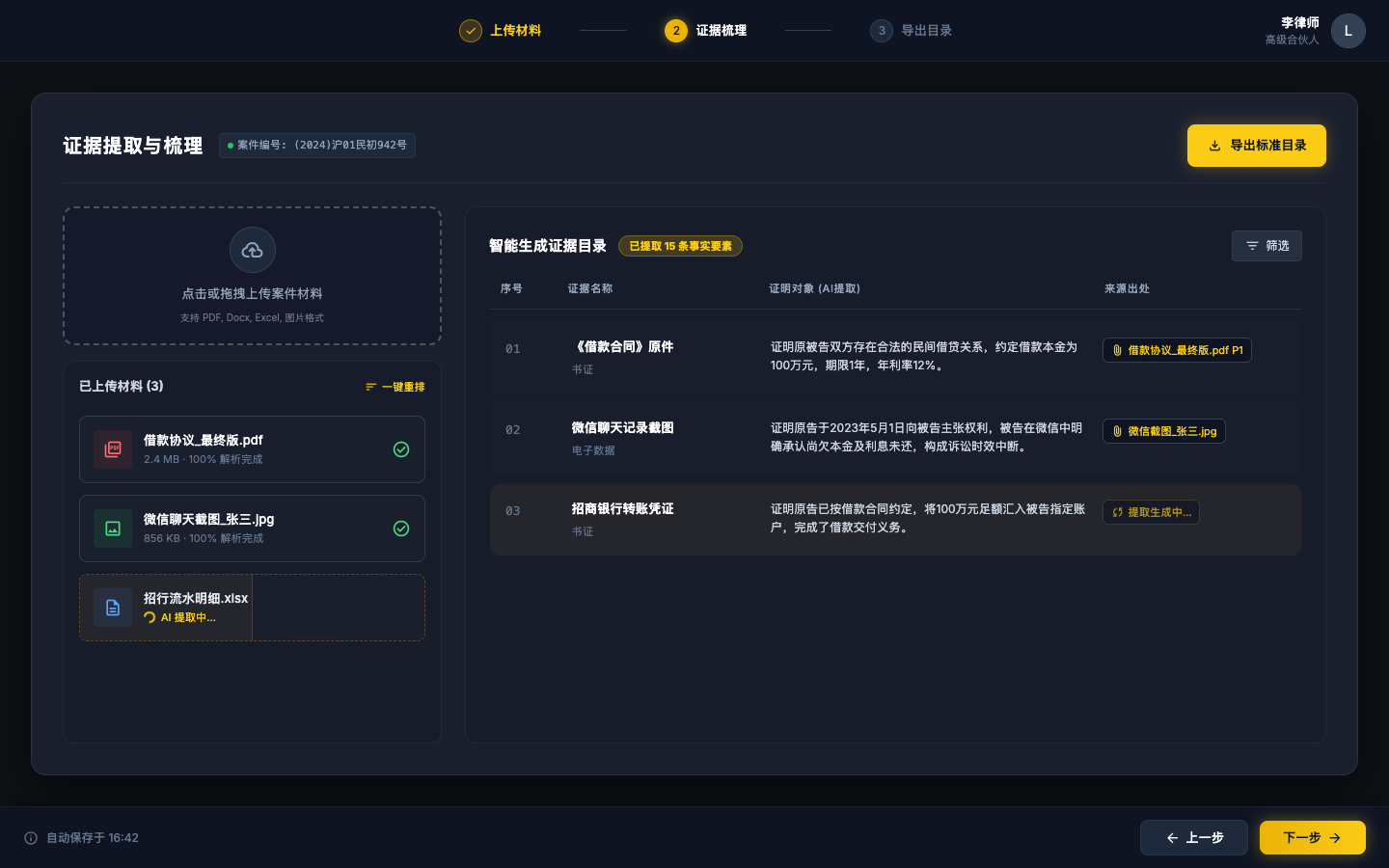1389x868 pixels.
Task: Click the info icon beside 自动保存于
Action: (x=31, y=838)
